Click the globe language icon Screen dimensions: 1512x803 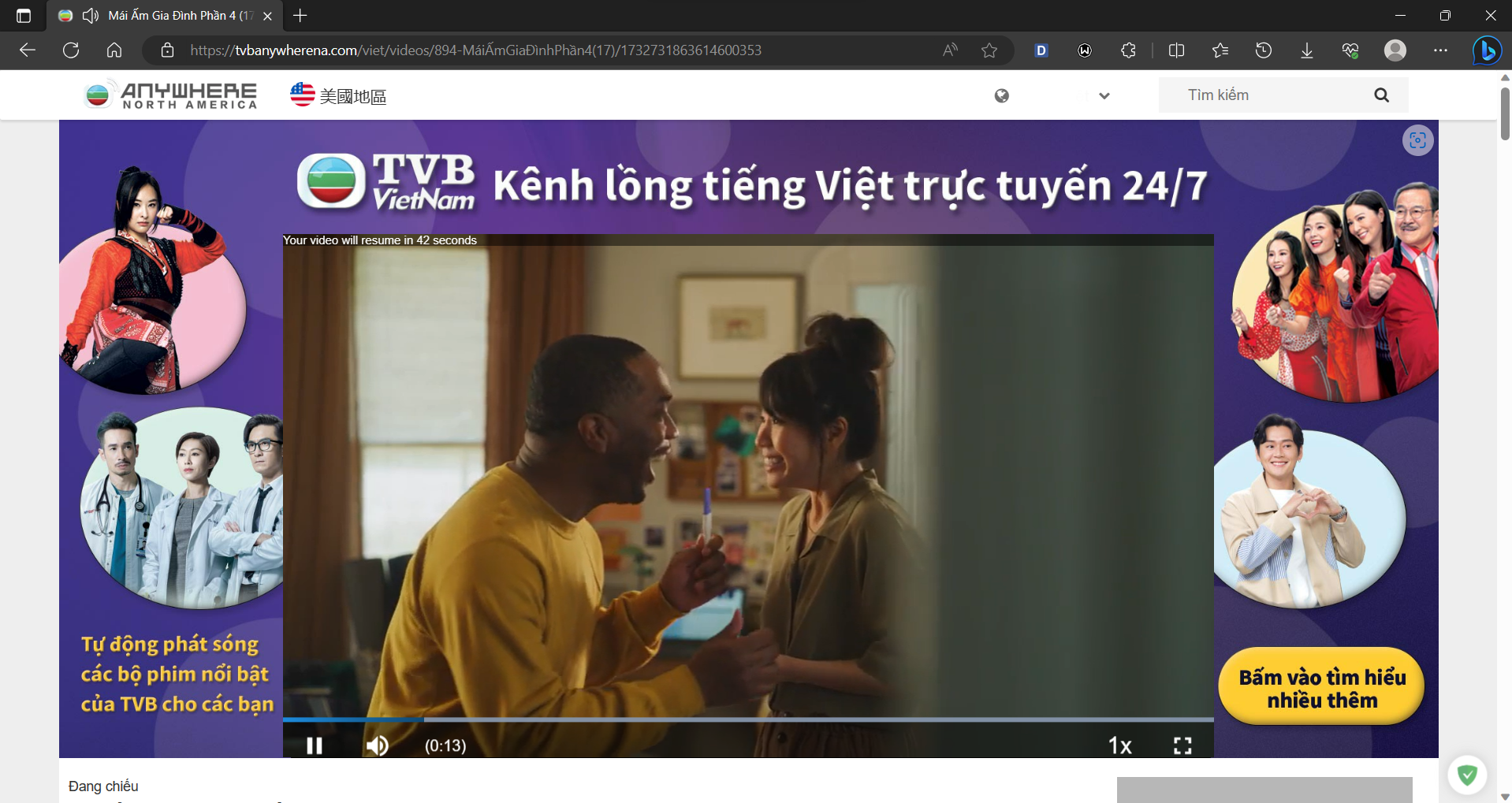(x=1001, y=96)
